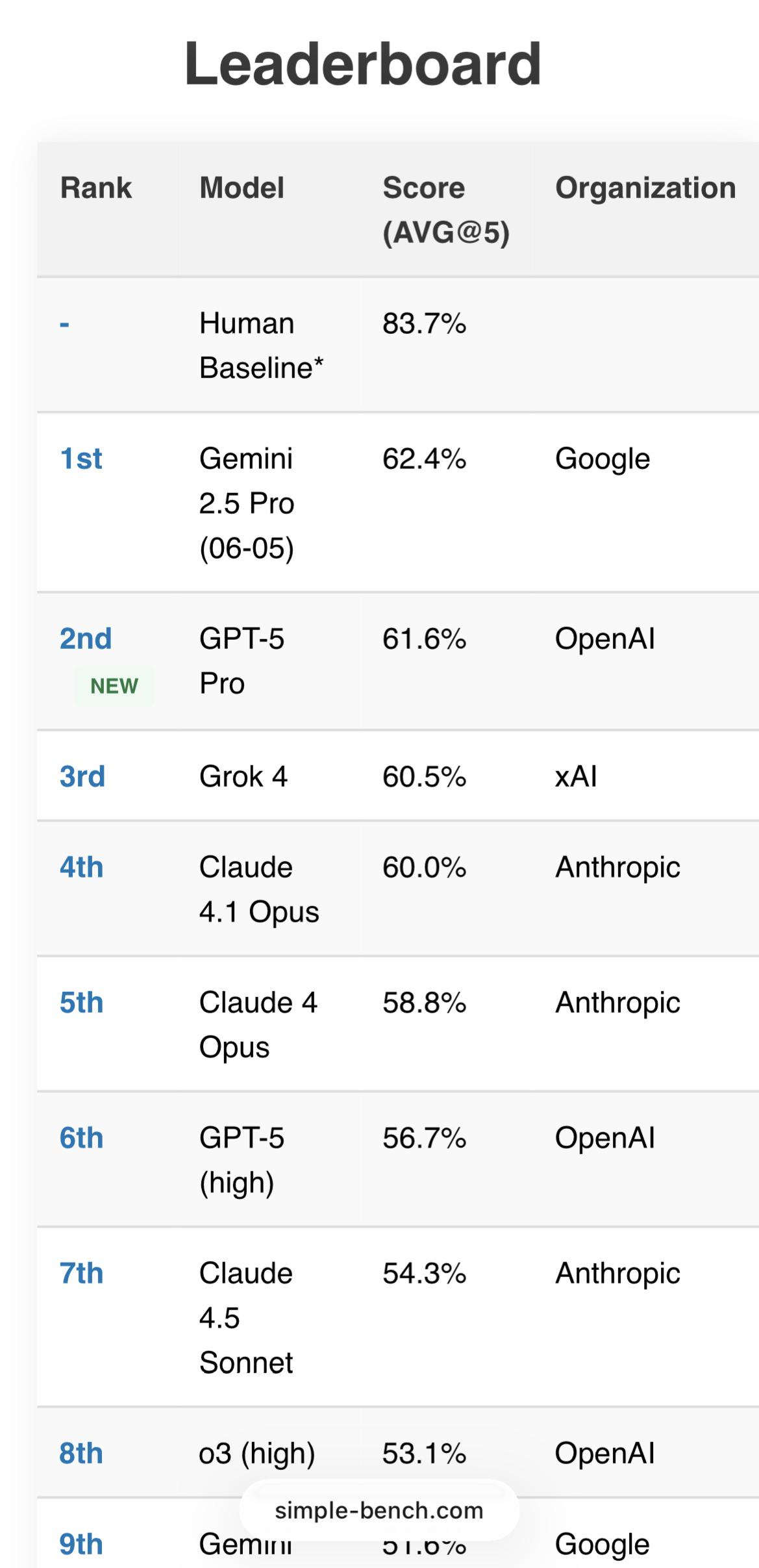
Task: Click the Leaderboard heading
Action: pyautogui.click(x=363, y=64)
